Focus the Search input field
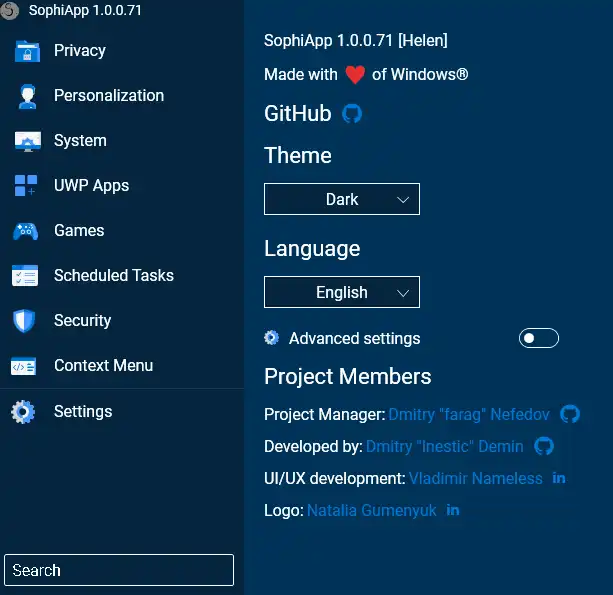Viewport: 613px width, 595px height. (119, 570)
